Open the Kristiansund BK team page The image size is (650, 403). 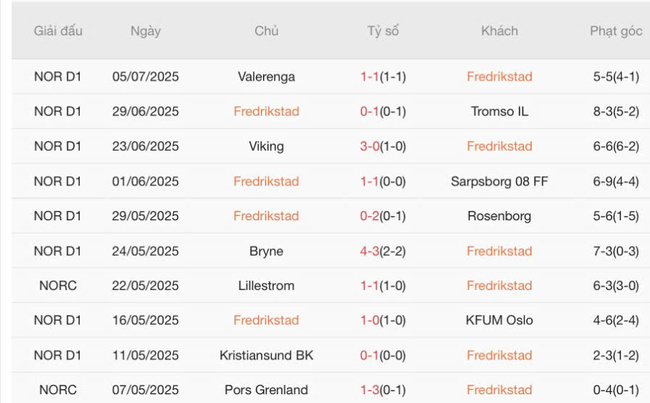click(266, 356)
